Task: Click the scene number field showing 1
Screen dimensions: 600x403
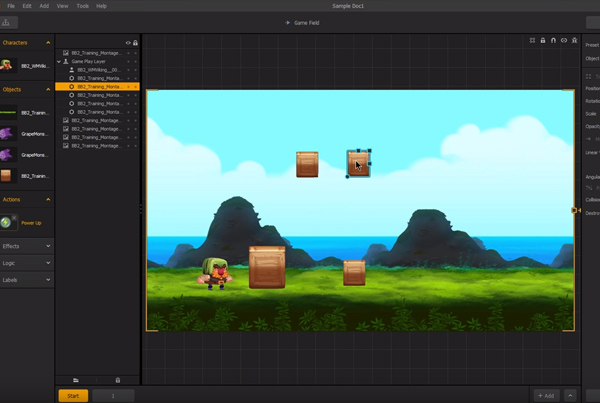Action: (x=113, y=396)
